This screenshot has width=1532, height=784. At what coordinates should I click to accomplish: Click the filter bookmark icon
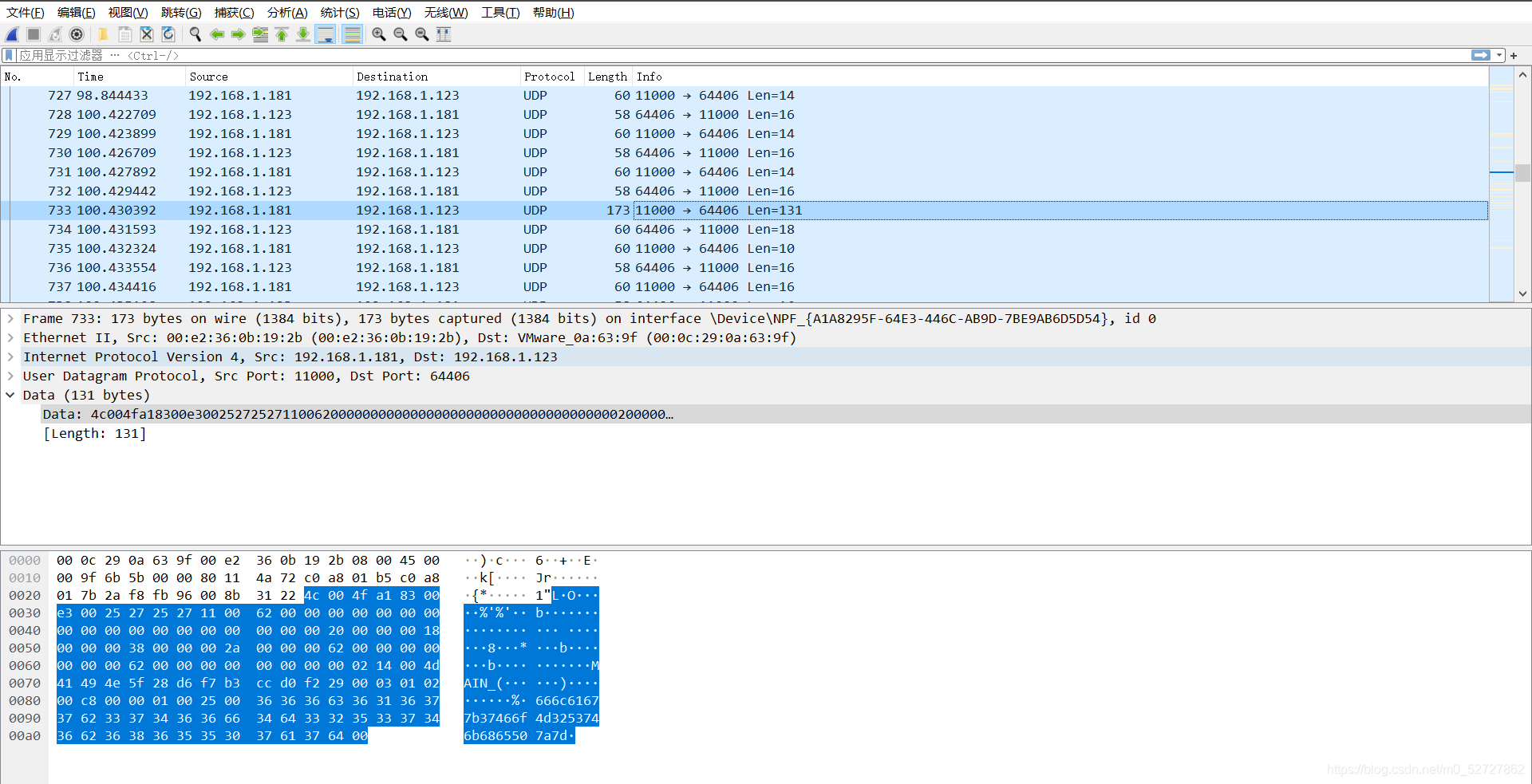click(x=9, y=55)
